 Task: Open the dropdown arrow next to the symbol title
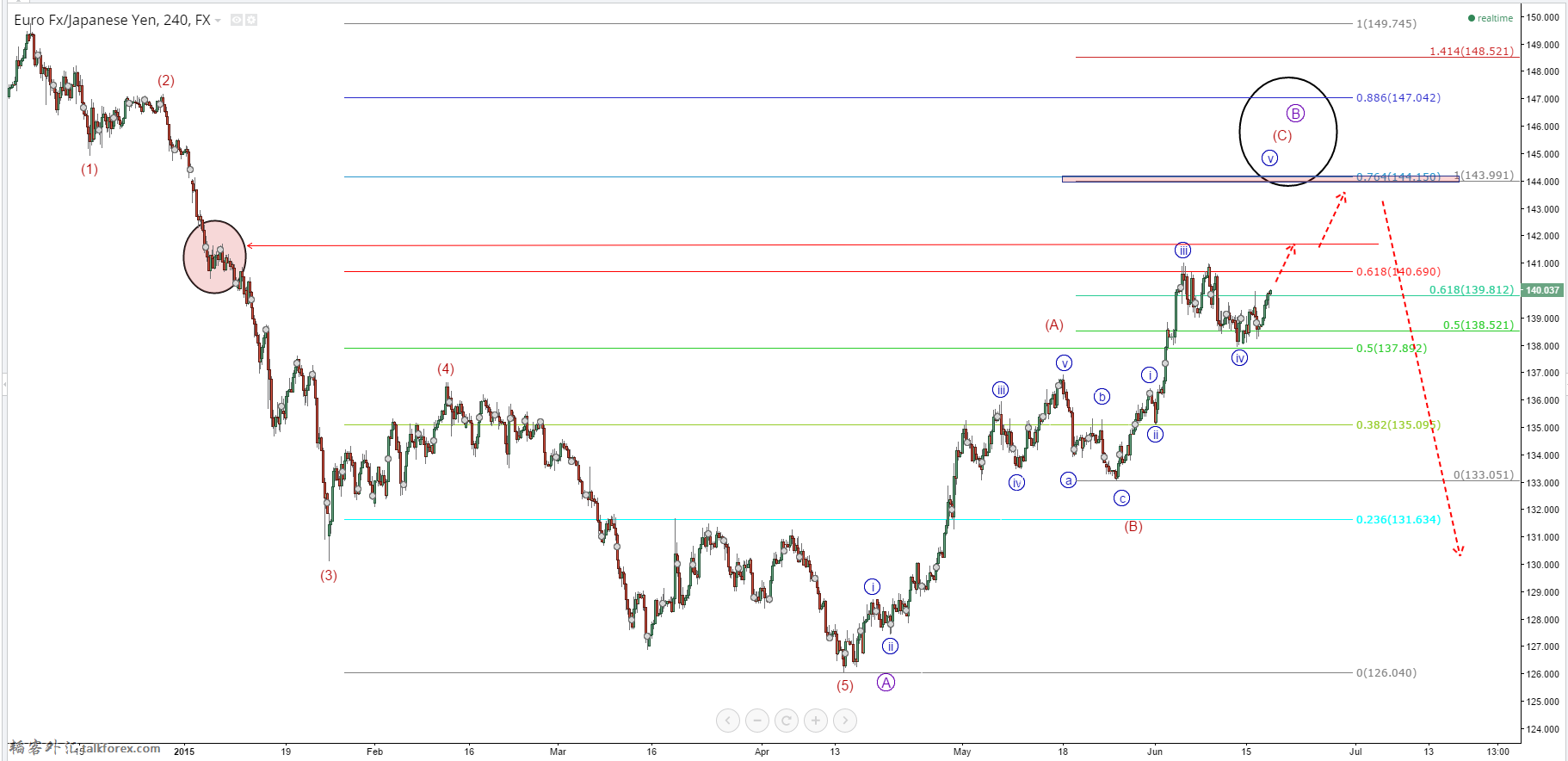[218, 21]
